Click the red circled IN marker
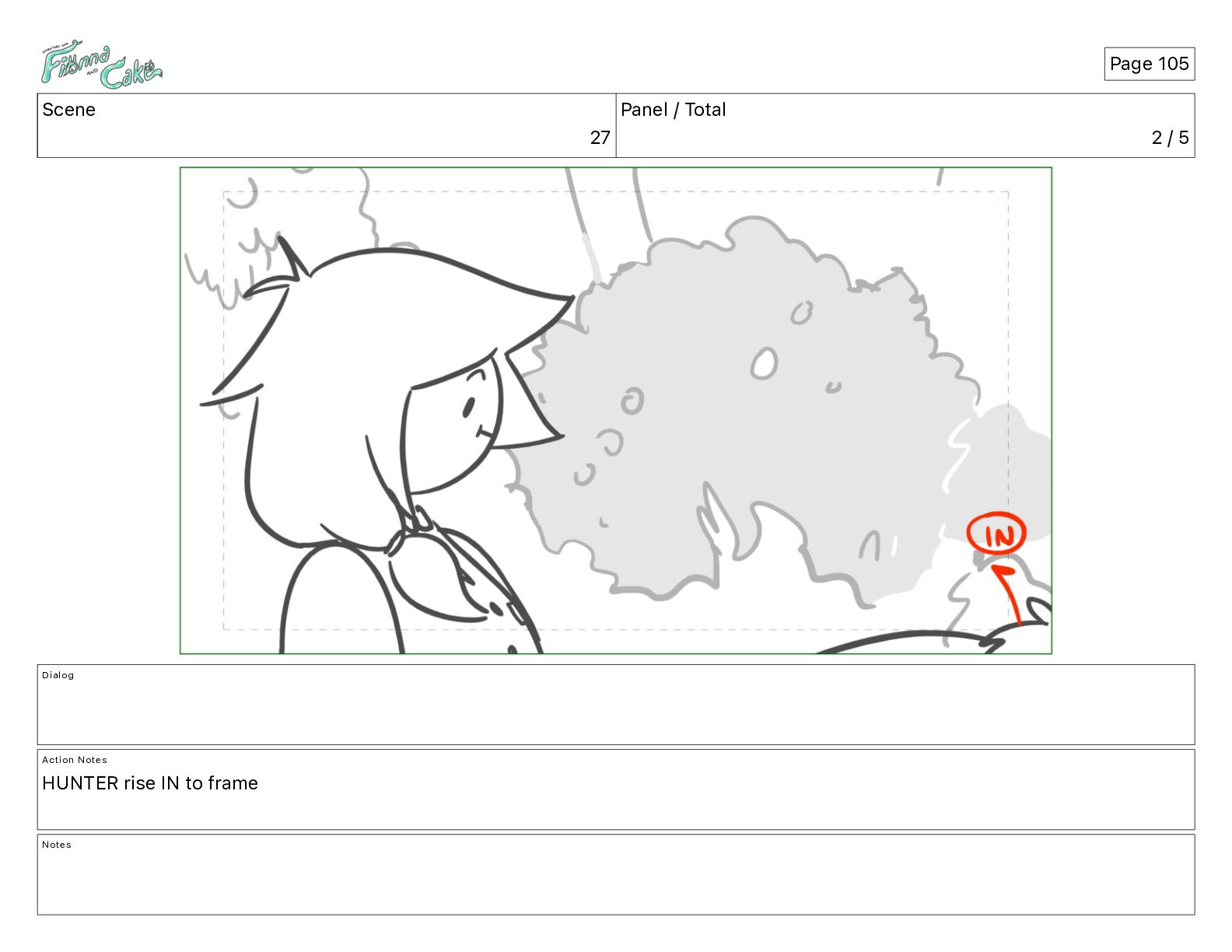Screen dimensions: 1232x952 [x=996, y=534]
